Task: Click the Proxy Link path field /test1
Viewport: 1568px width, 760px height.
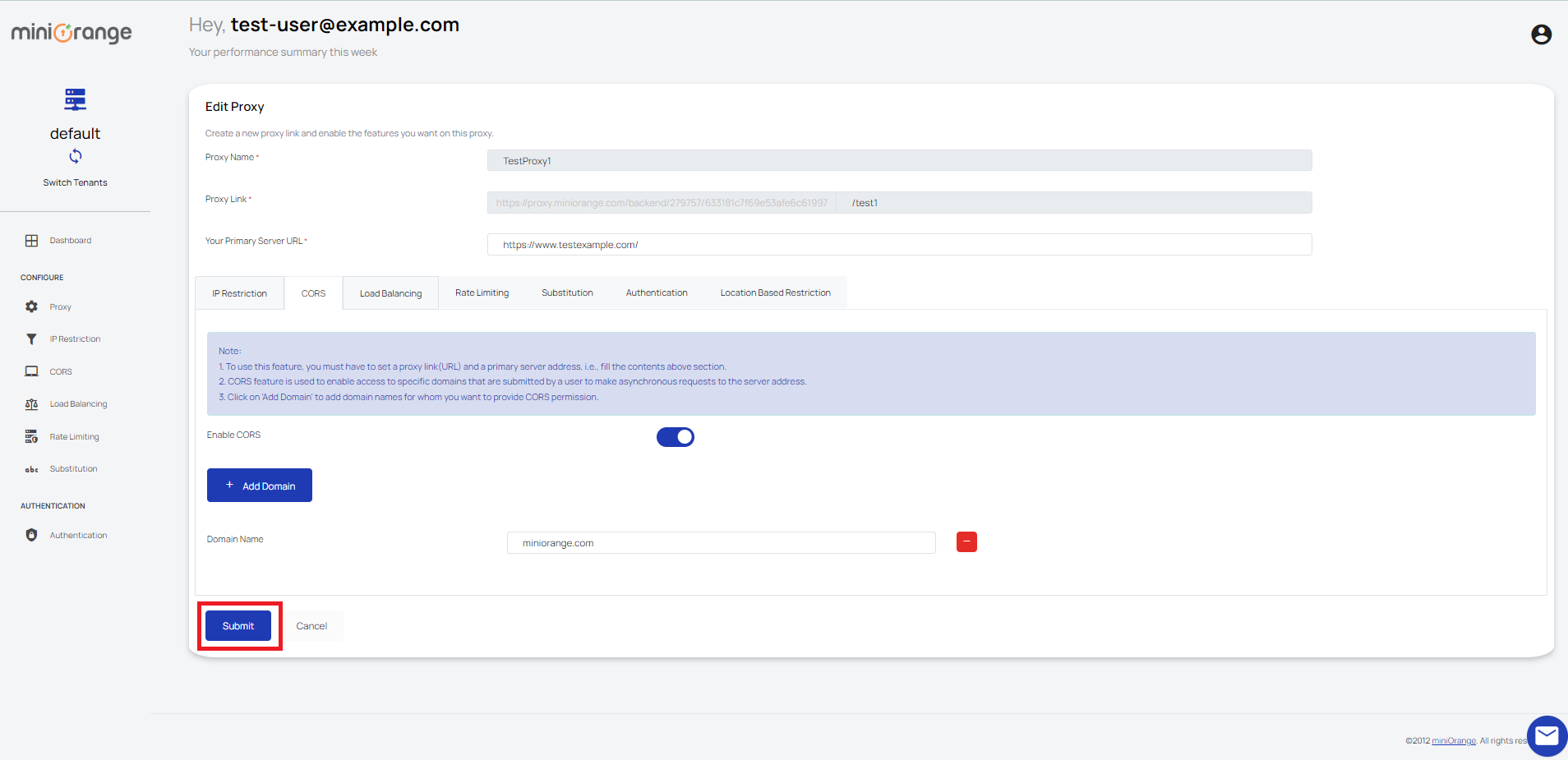Action: 1074,202
